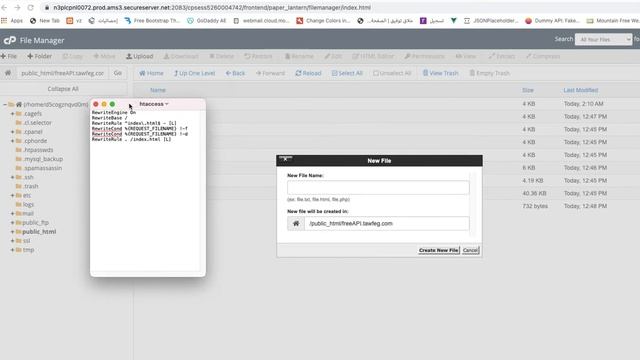
Task: Click the Restore toolbar item
Action: click(258, 56)
